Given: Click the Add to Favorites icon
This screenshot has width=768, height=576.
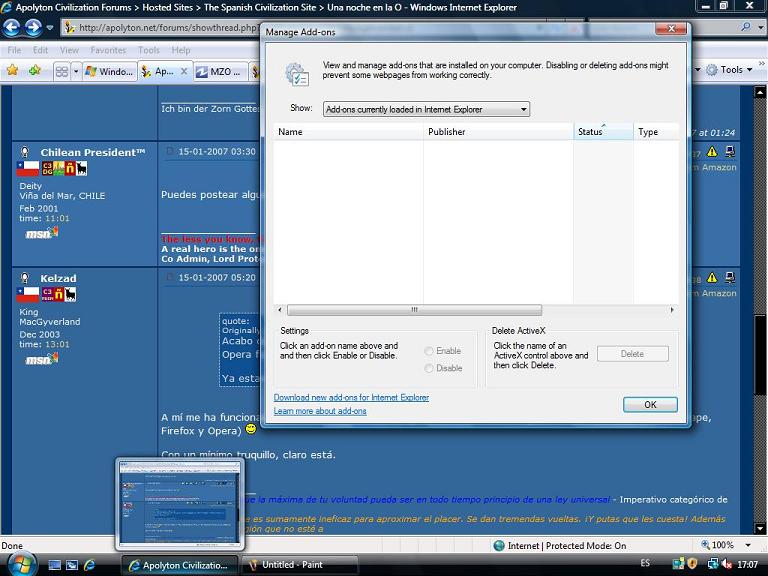Looking at the screenshot, I should 35,71.
